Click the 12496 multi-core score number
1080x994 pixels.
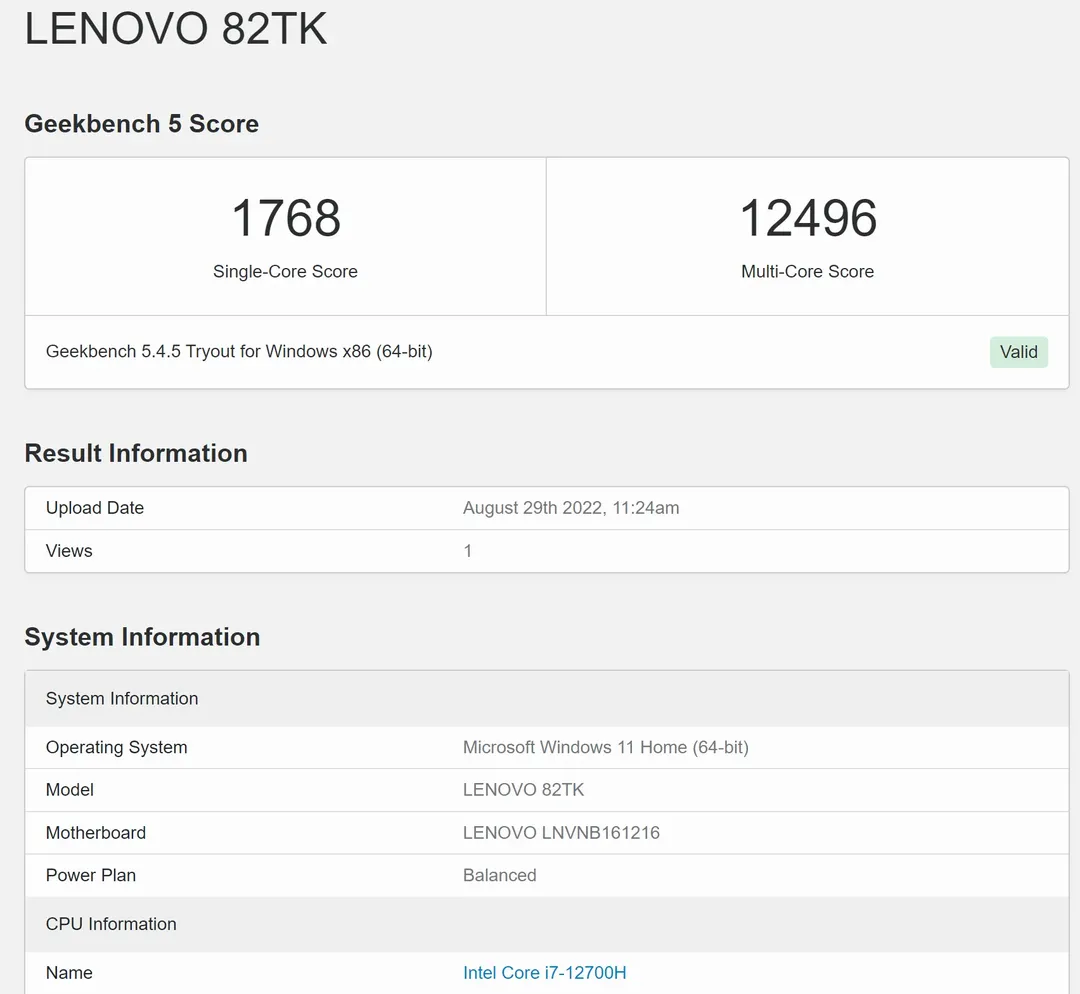[807, 218]
